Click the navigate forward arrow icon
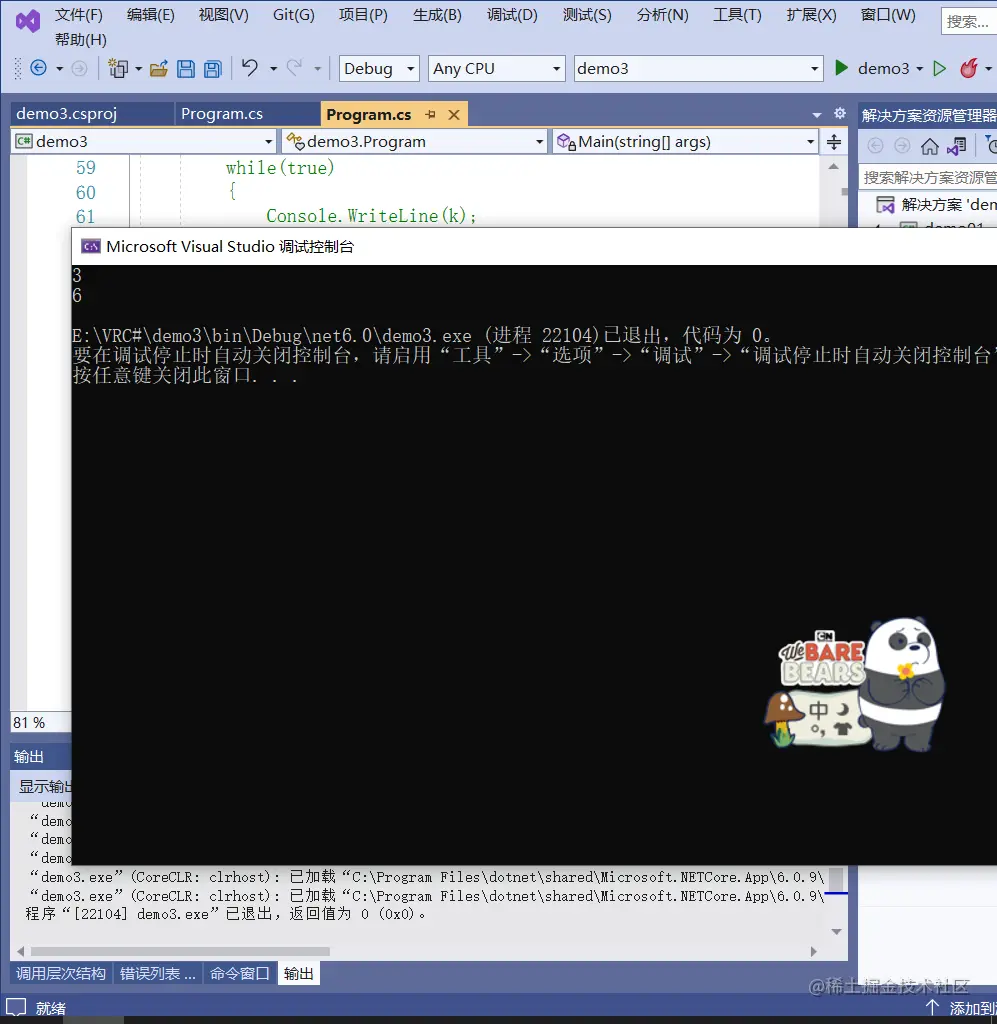Image resolution: width=997 pixels, height=1024 pixels. [79, 68]
